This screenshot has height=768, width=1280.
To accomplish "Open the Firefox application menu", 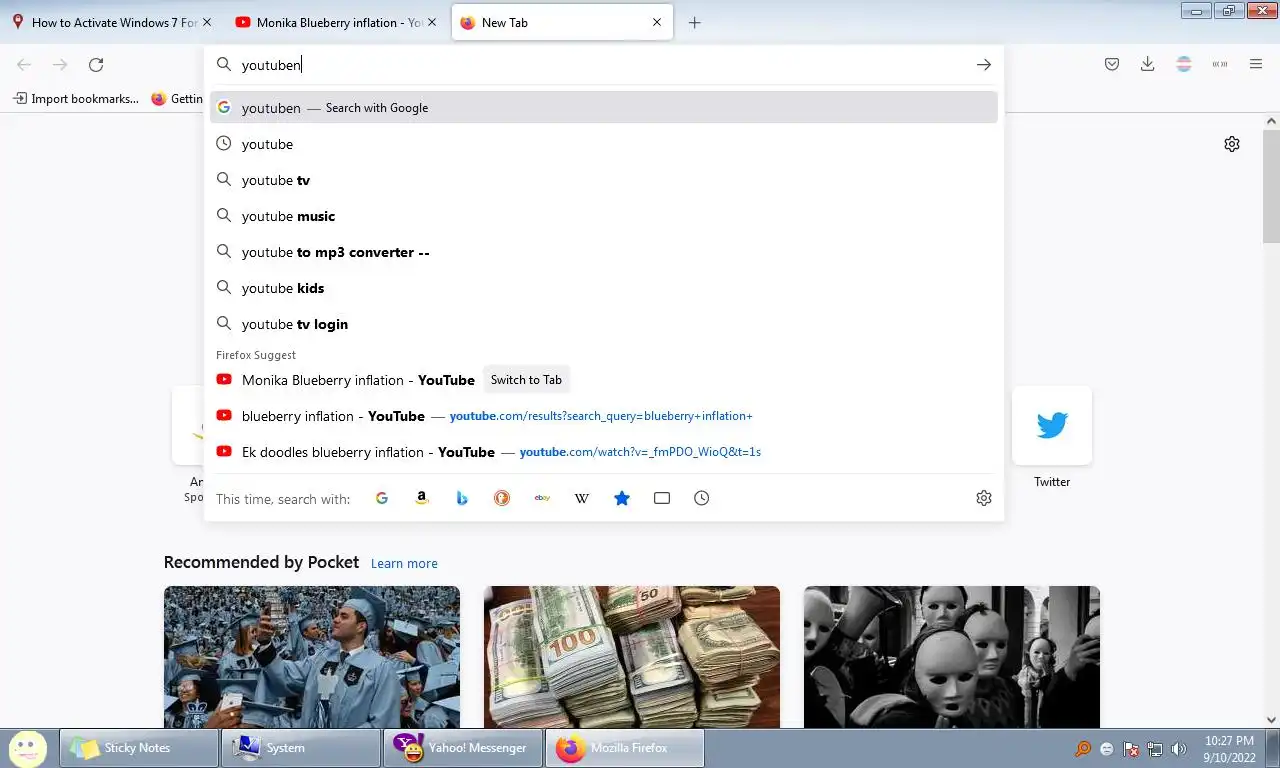I will coord(1256,64).
